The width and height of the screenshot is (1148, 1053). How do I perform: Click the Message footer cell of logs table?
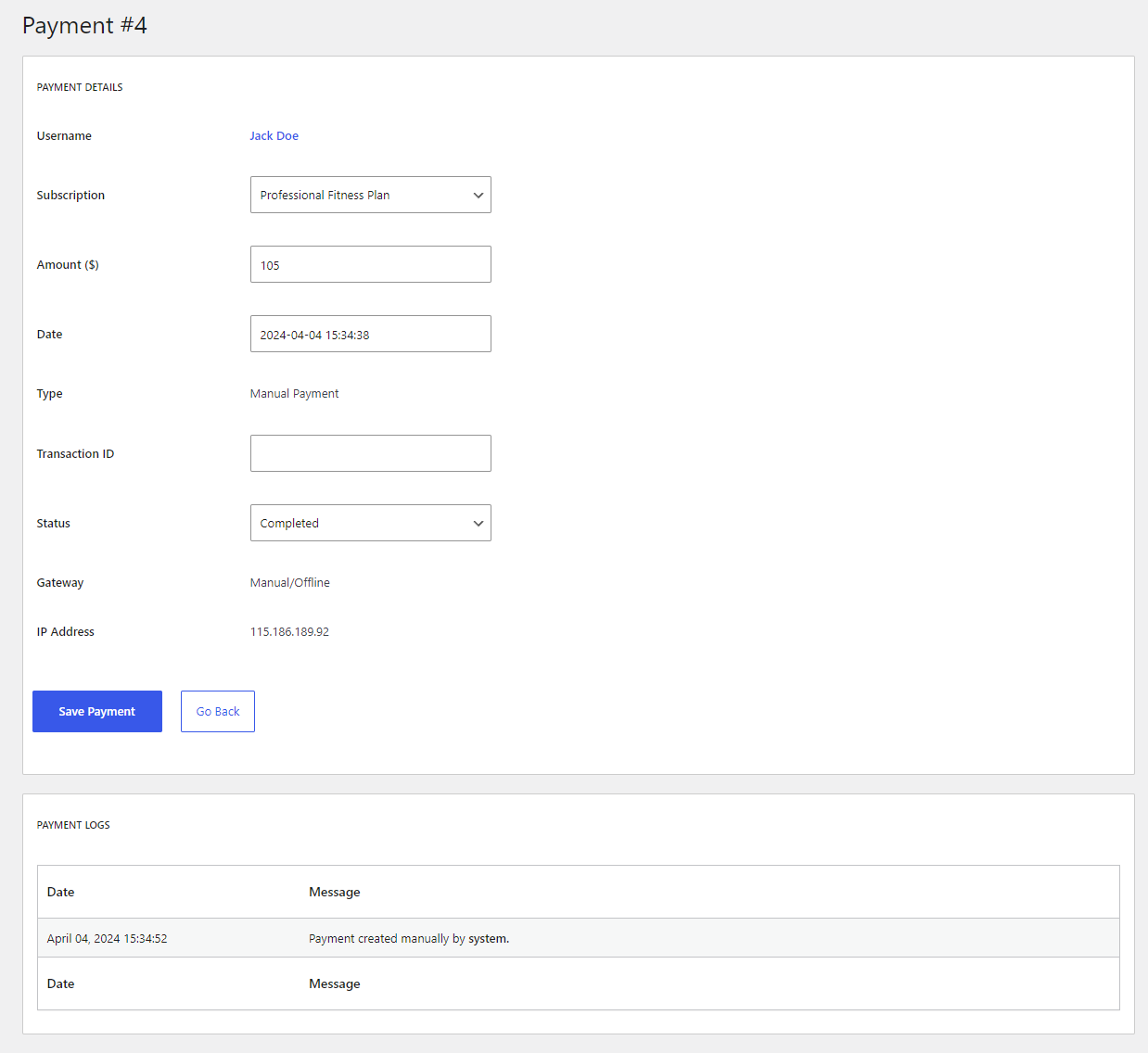335,983
